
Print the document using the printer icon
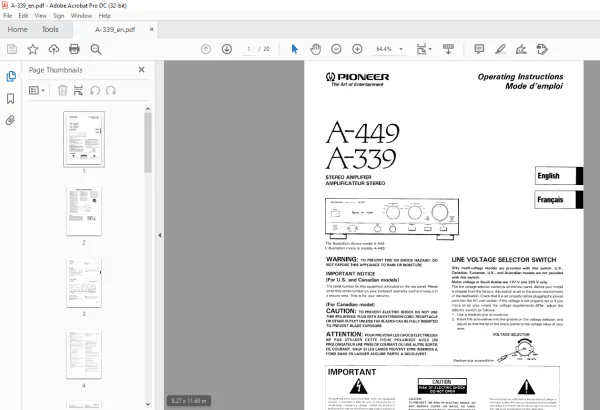(x=74, y=49)
